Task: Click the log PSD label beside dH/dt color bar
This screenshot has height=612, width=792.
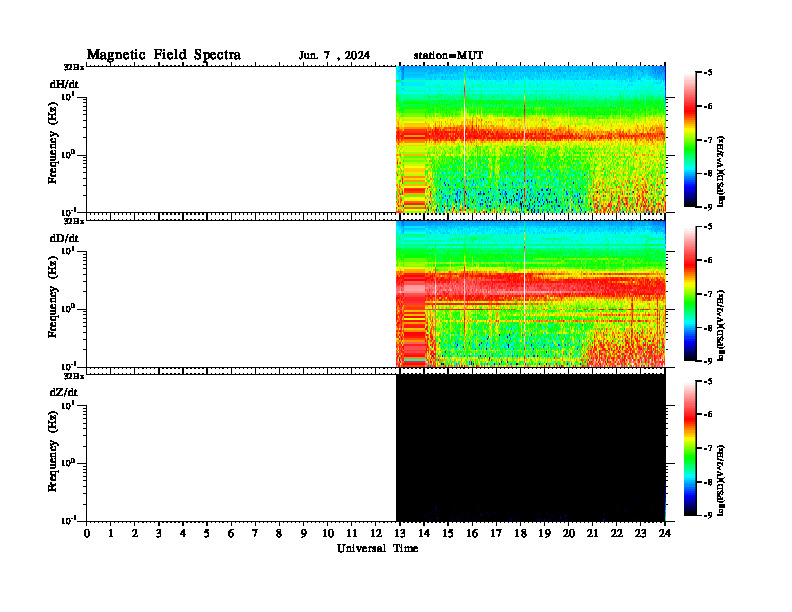Action: point(721,172)
